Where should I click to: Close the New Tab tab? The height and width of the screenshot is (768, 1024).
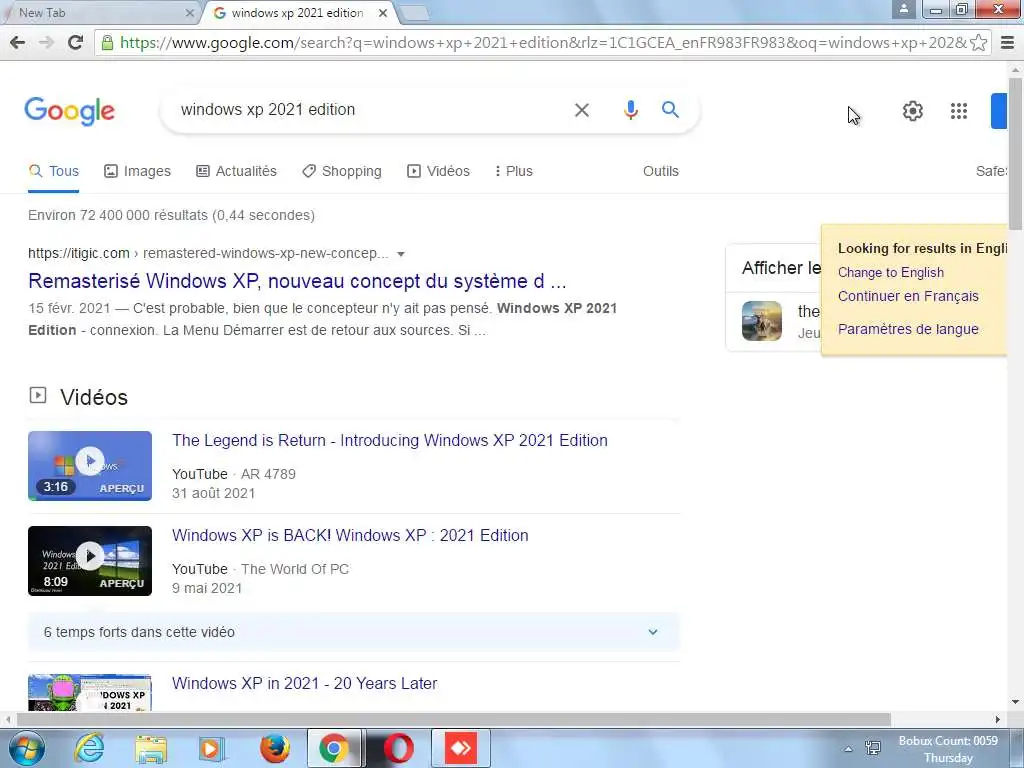(189, 12)
